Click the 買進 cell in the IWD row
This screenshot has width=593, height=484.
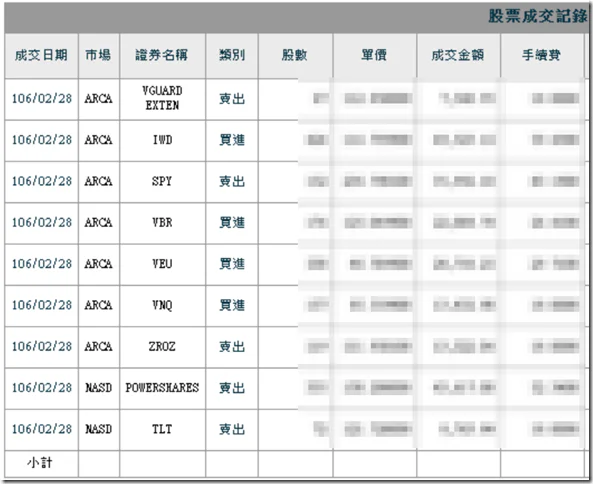(232, 140)
